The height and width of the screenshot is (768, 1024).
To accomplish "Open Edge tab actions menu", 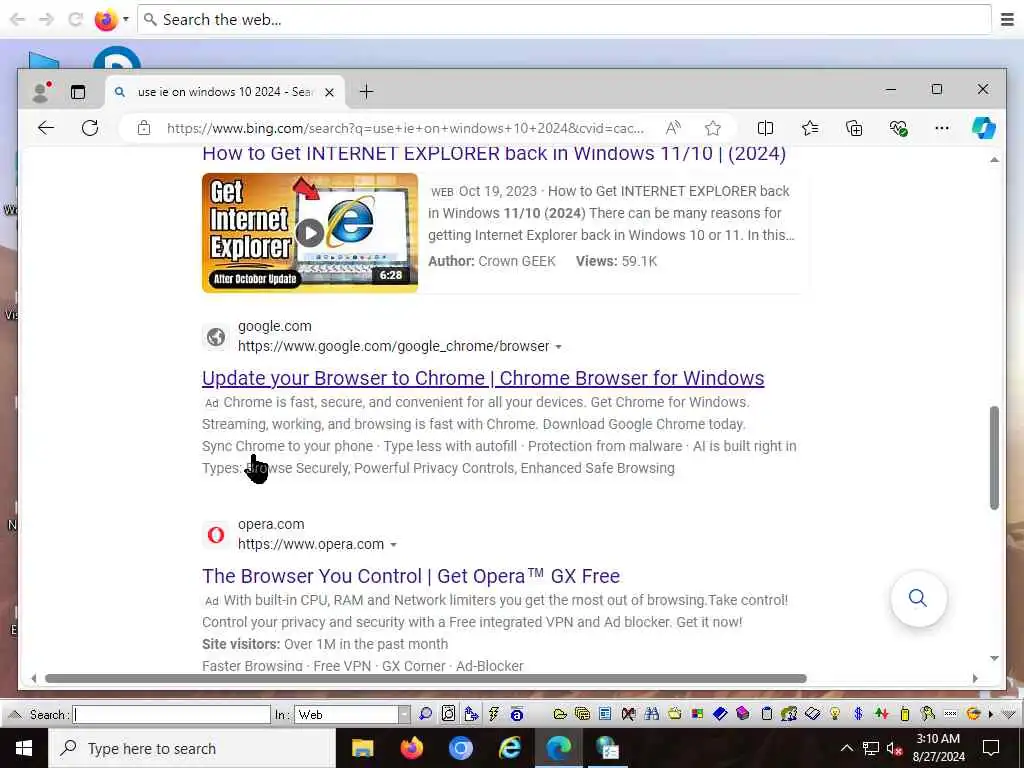I will pos(78,92).
